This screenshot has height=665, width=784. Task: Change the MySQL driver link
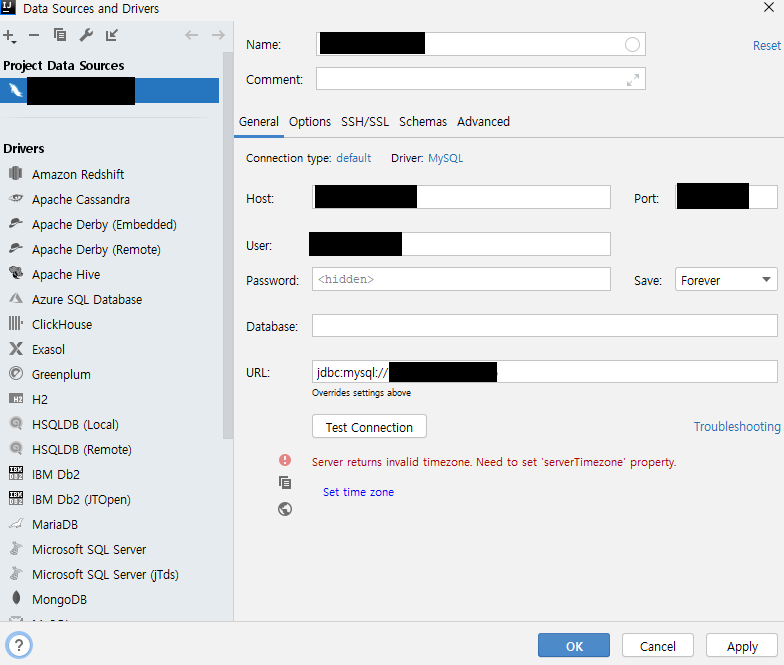click(x=445, y=158)
